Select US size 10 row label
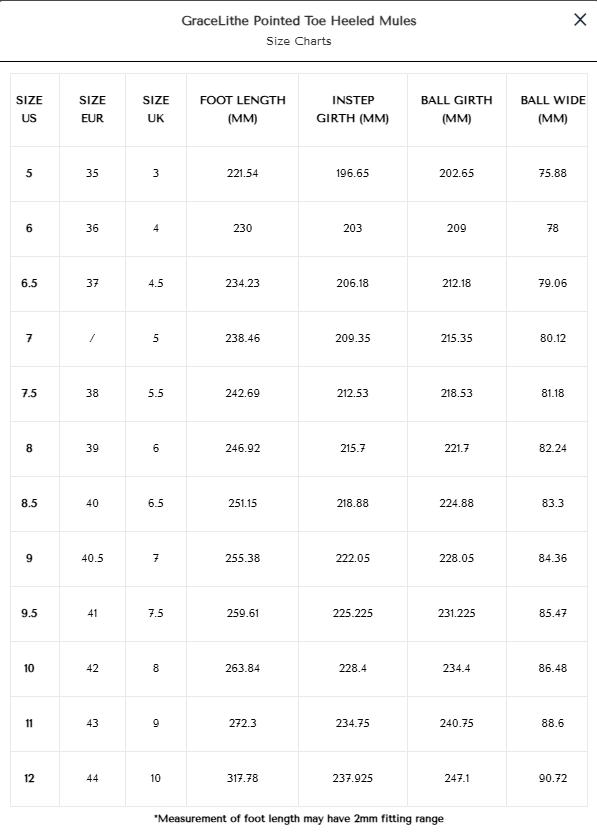The image size is (597, 839). coord(29,668)
